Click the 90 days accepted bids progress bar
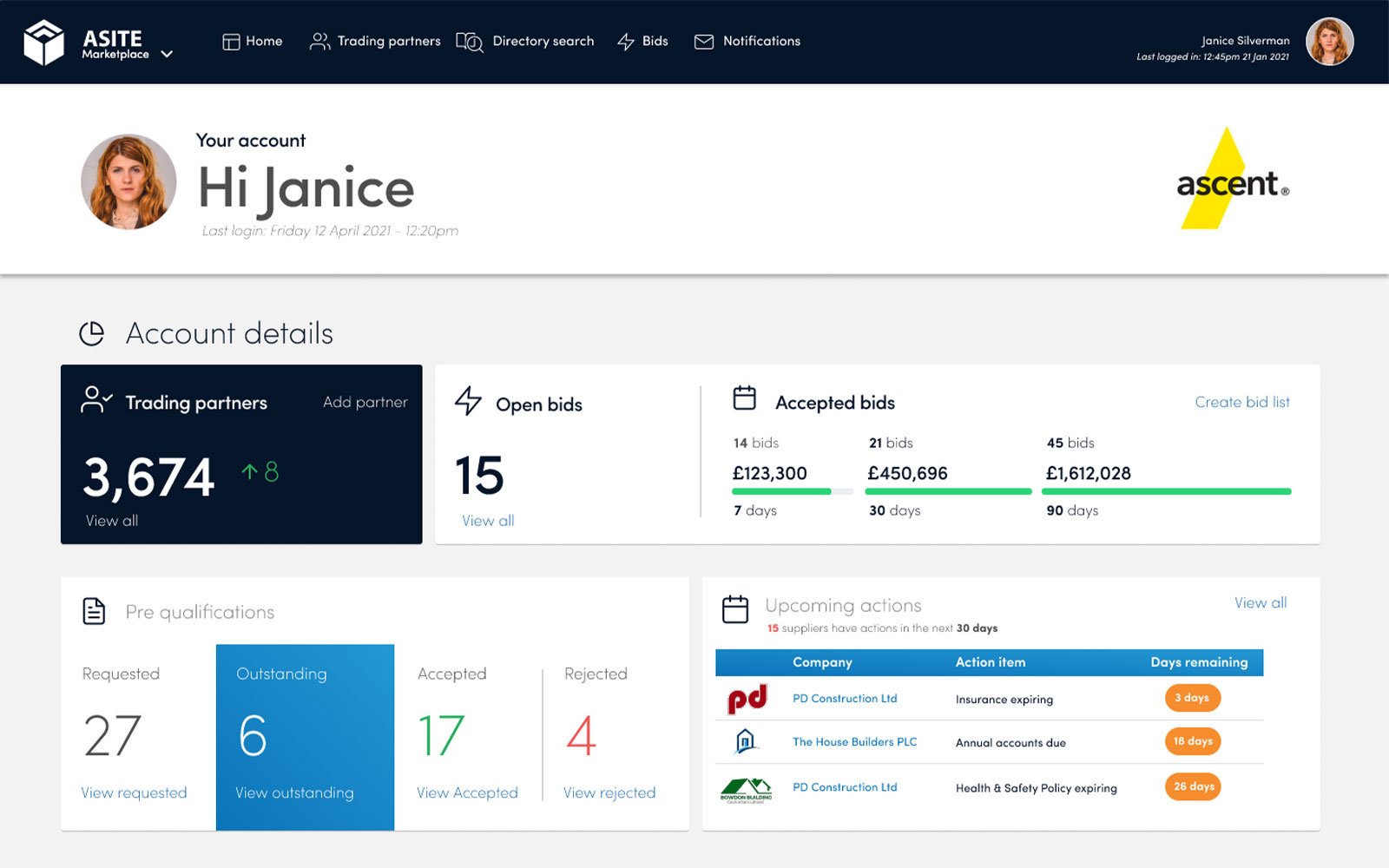 pos(1168,492)
